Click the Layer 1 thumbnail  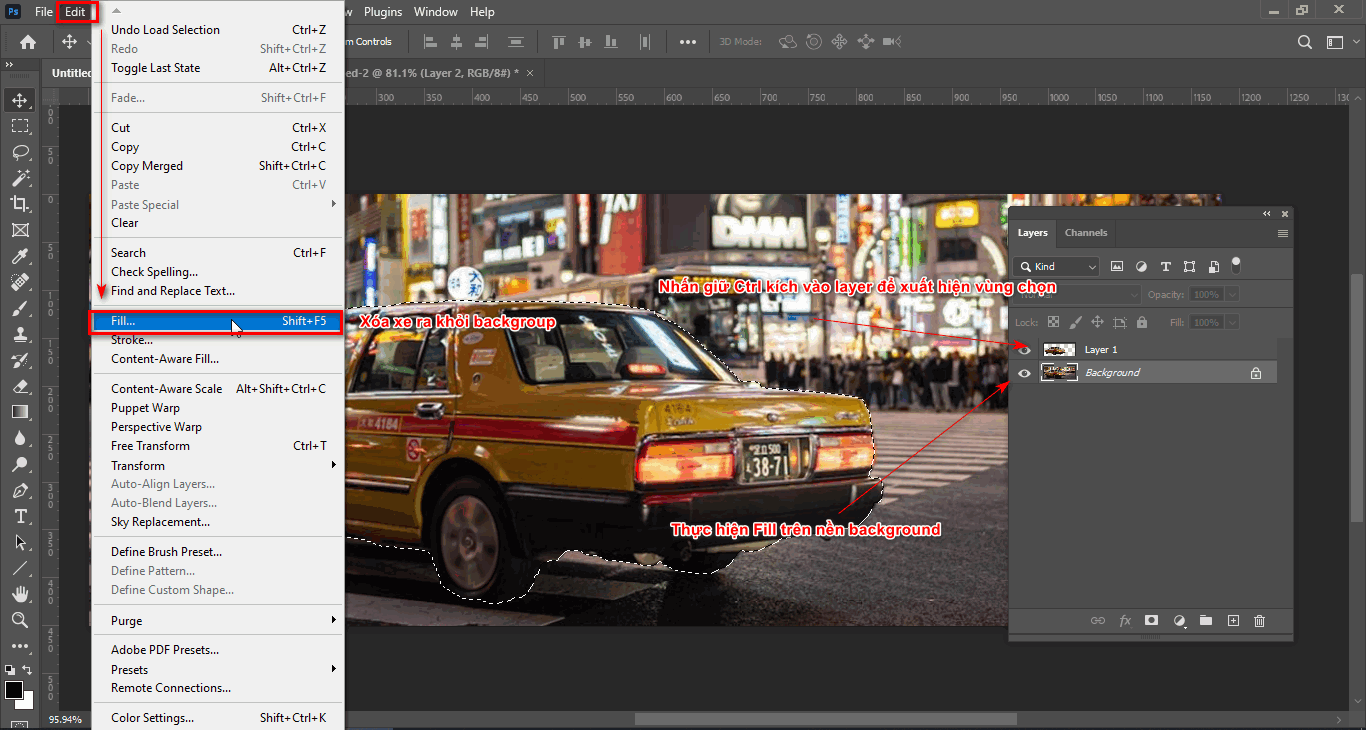[1059, 349]
